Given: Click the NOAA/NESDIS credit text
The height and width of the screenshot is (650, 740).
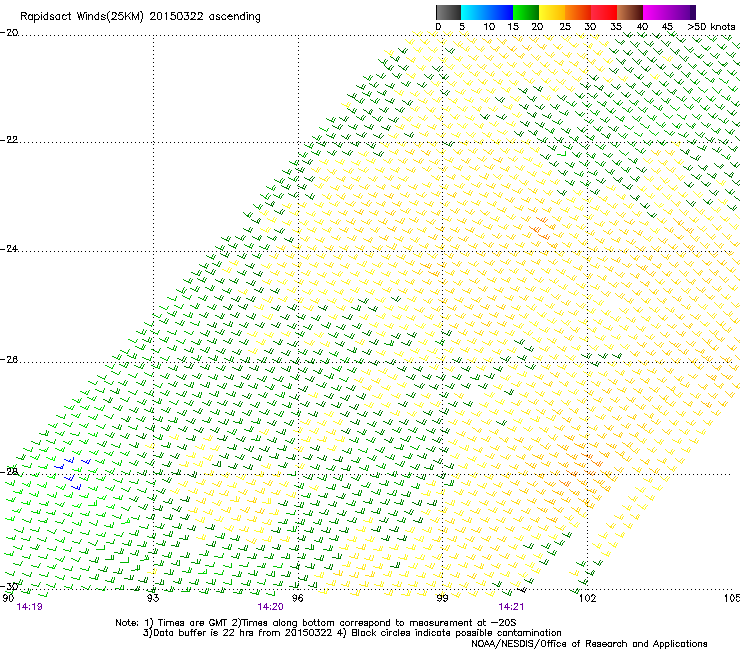Looking at the screenshot, I should pos(589,644).
